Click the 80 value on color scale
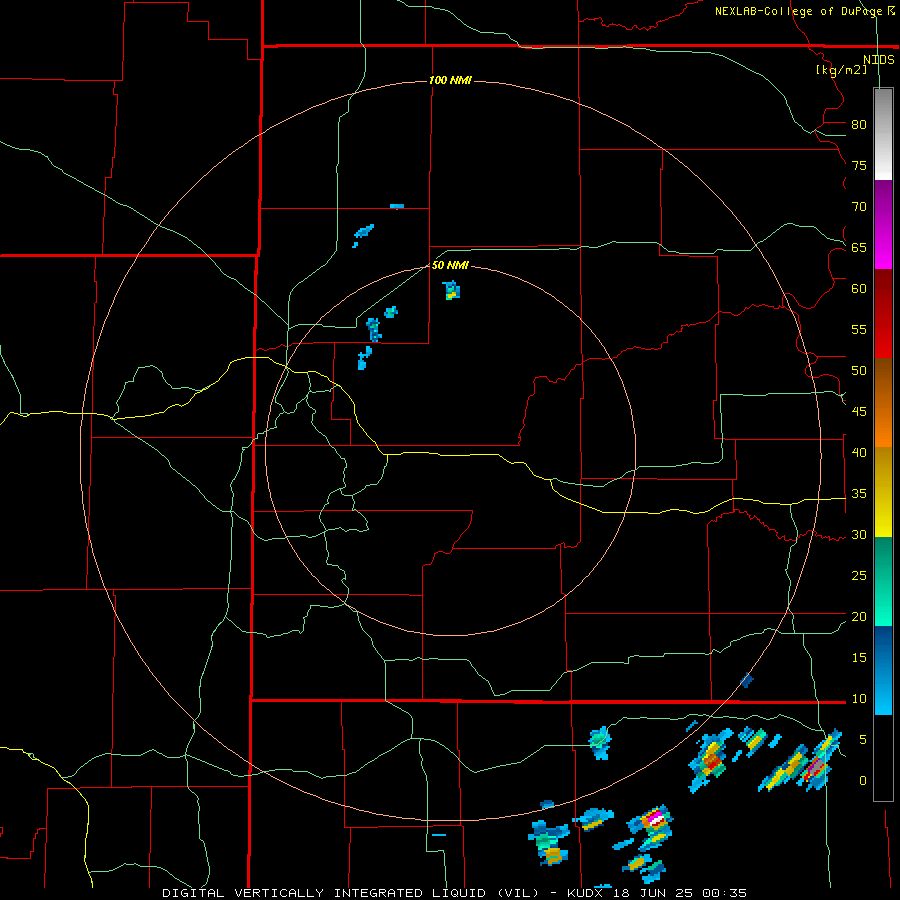The height and width of the screenshot is (900, 900). click(x=859, y=125)
